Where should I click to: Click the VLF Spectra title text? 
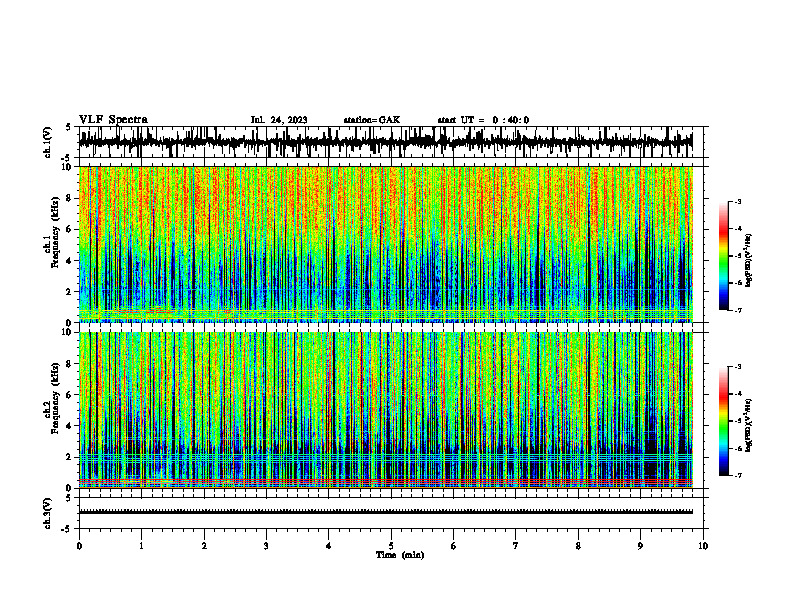tap(113, 120)
